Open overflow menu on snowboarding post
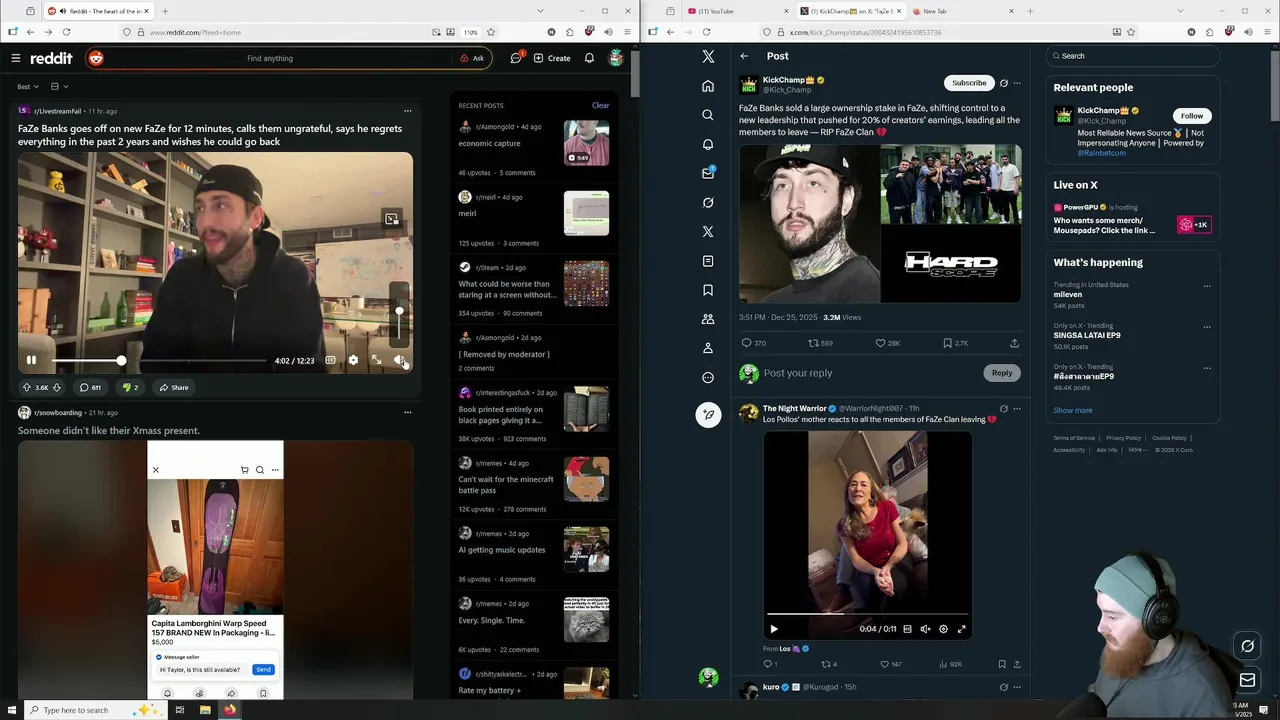 click(x=407, y=412)
